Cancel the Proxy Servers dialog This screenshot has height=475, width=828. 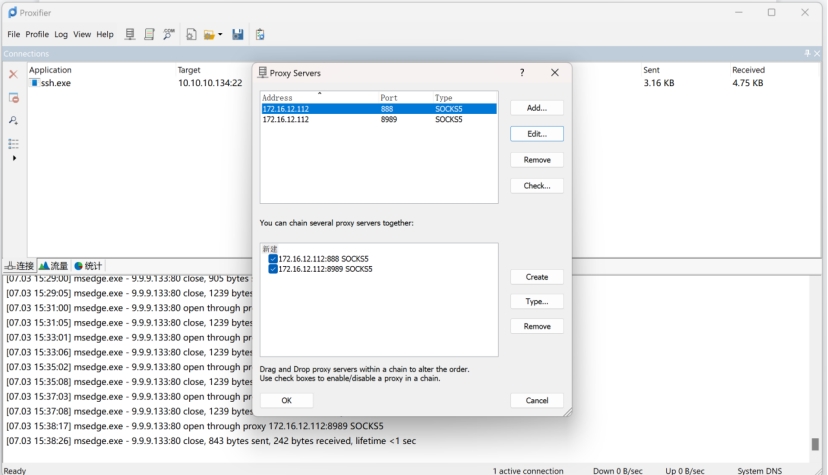537,401
